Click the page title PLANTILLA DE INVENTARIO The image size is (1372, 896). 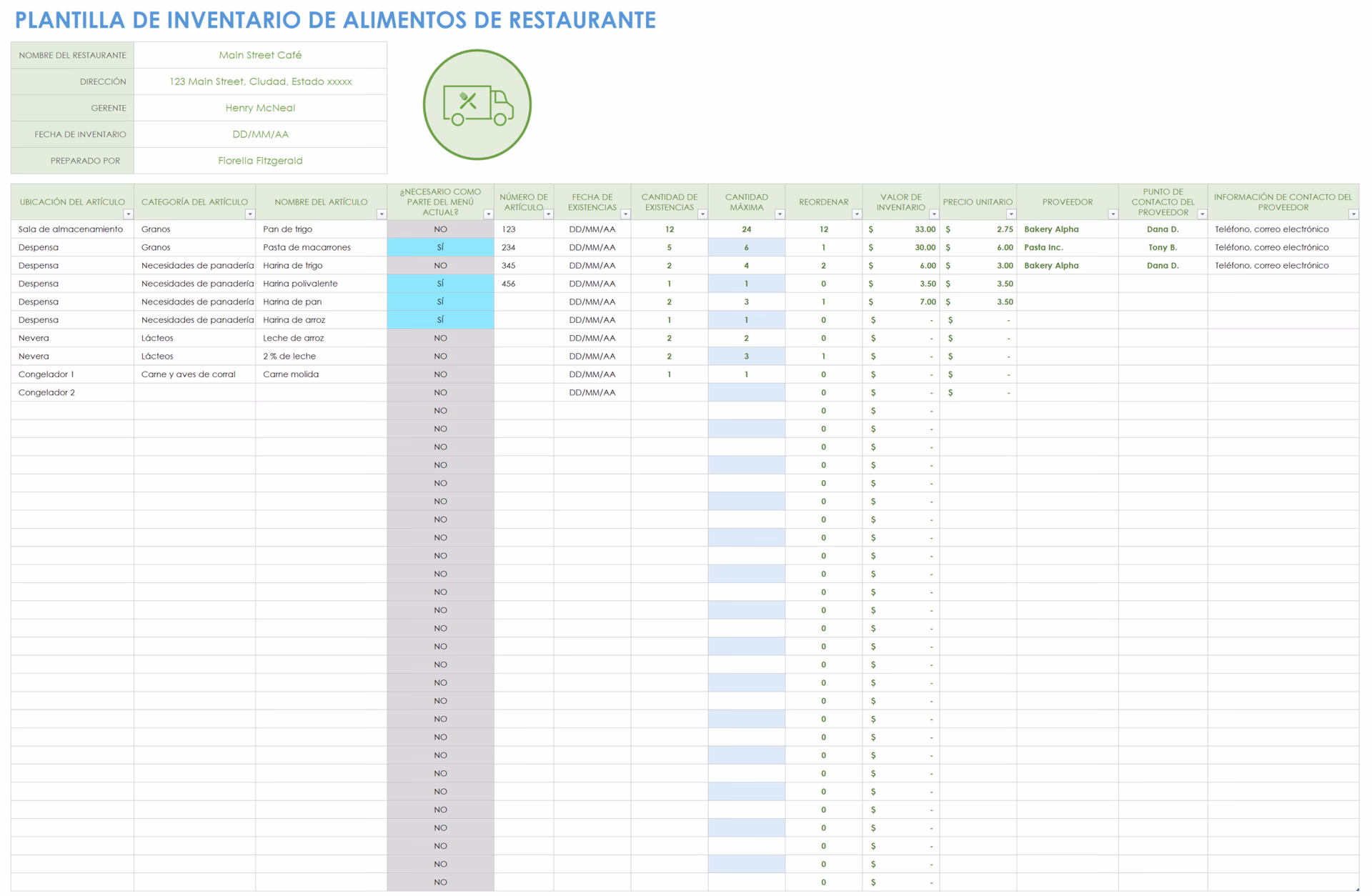(x=336, y=21)
